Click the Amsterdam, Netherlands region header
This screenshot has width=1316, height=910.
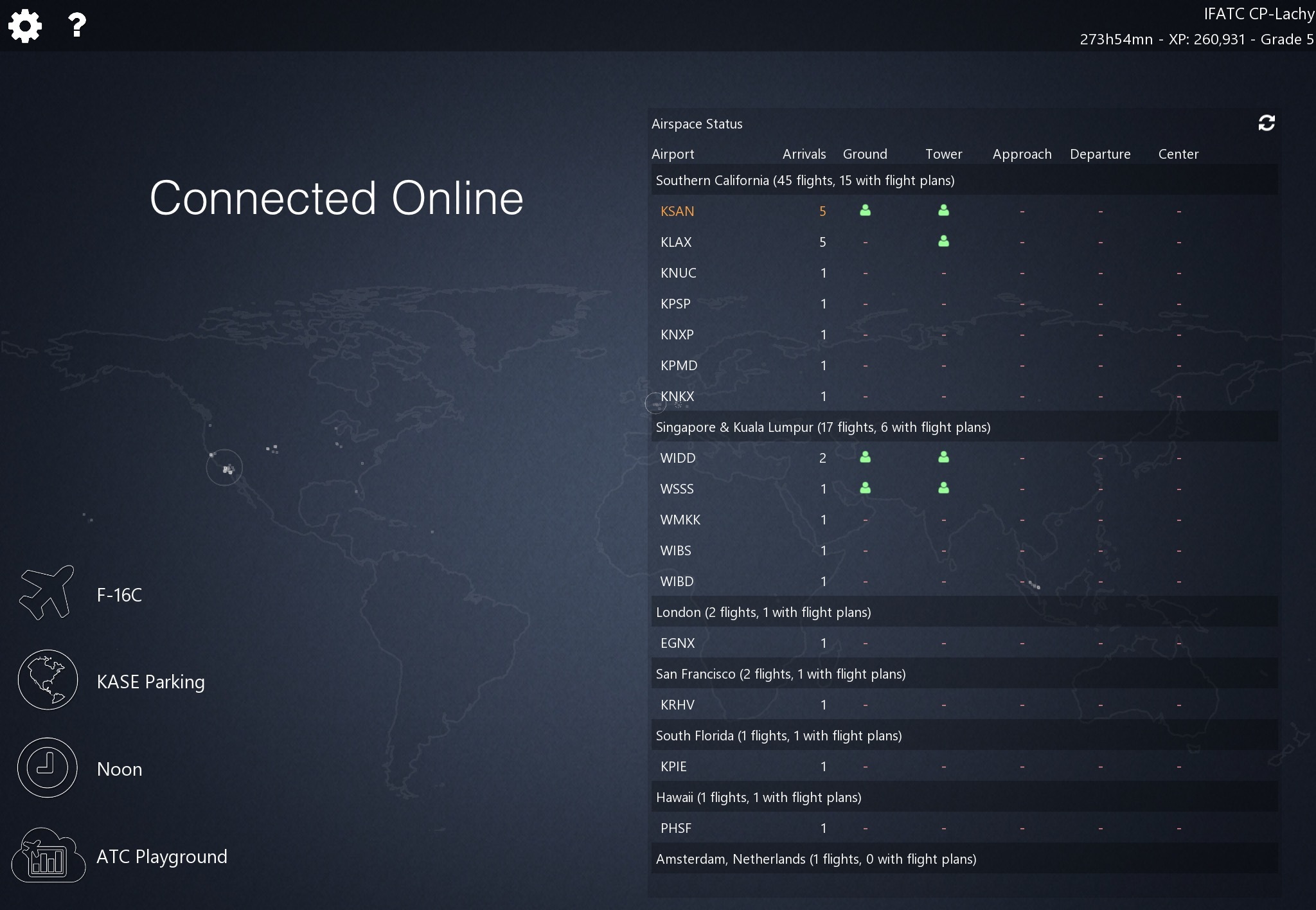(x=815, y=859)
